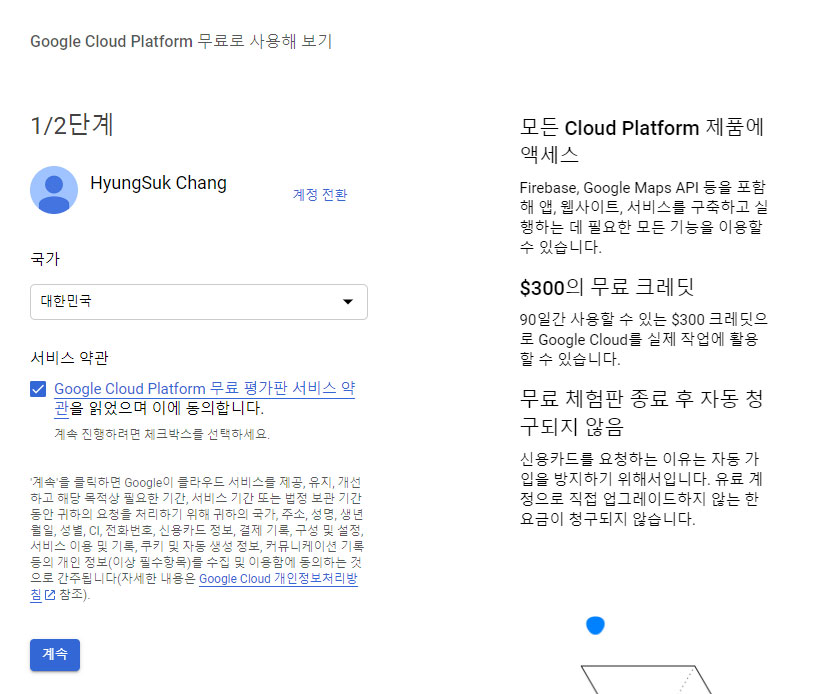Click the 무료 체험판 종료 후 자동 청구되지 않음 heading

pos(642,412)
